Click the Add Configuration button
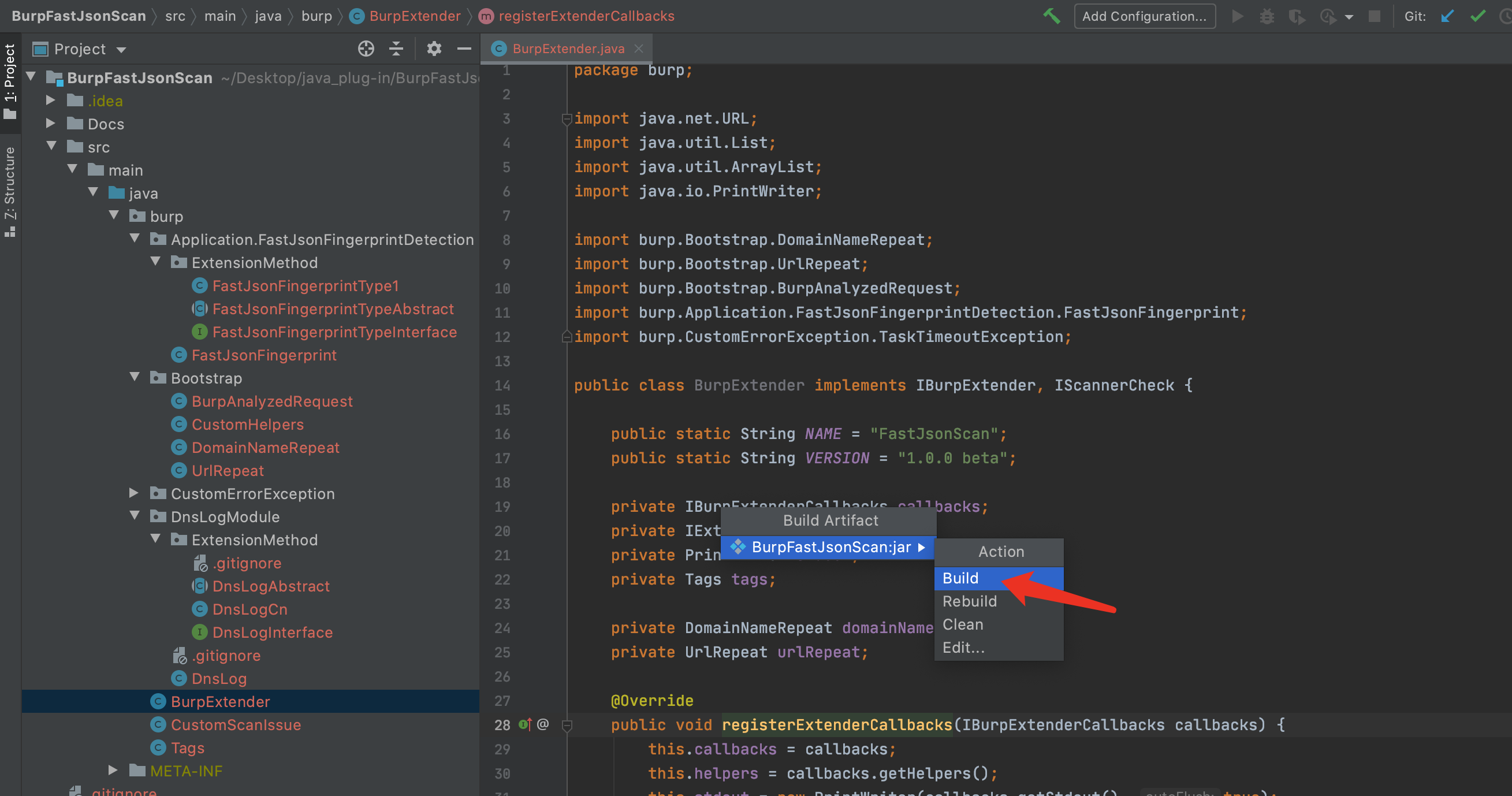This screenshot has height=796, width=1512. point(1144,16)
